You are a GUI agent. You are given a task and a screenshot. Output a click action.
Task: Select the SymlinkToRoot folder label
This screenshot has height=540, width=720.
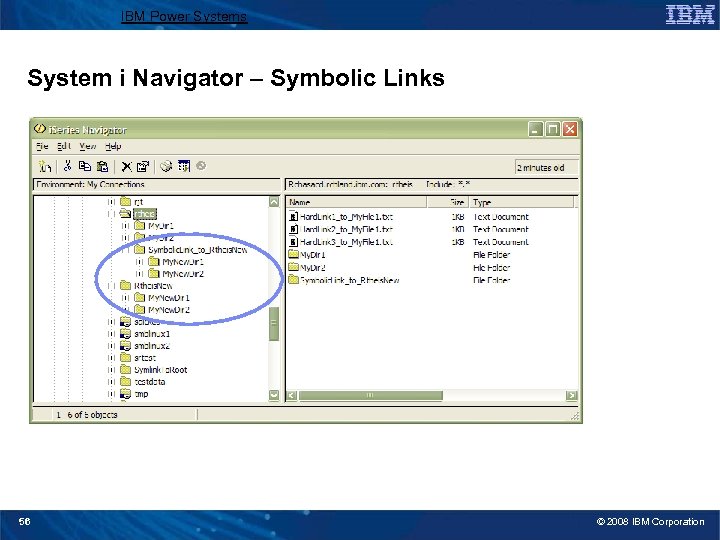coord(160,370)
